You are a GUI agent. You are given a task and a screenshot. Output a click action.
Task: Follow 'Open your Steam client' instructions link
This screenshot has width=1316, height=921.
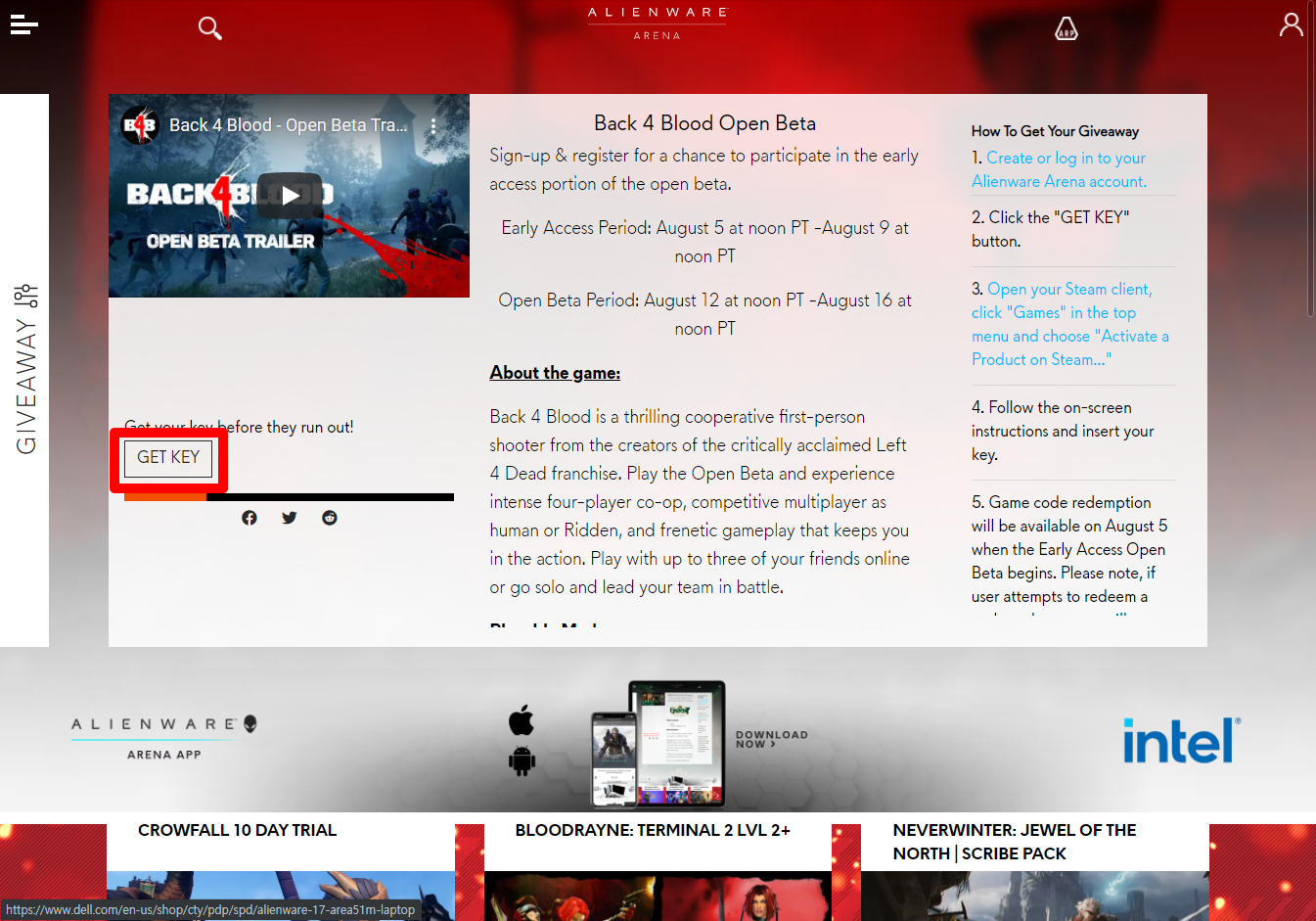(1070, 324)
